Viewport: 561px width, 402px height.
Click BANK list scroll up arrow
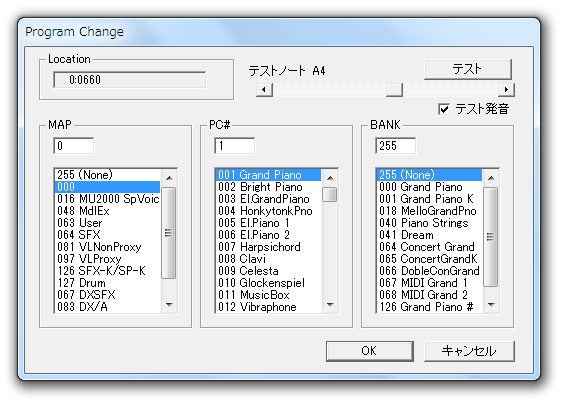(x=491, y=178)
